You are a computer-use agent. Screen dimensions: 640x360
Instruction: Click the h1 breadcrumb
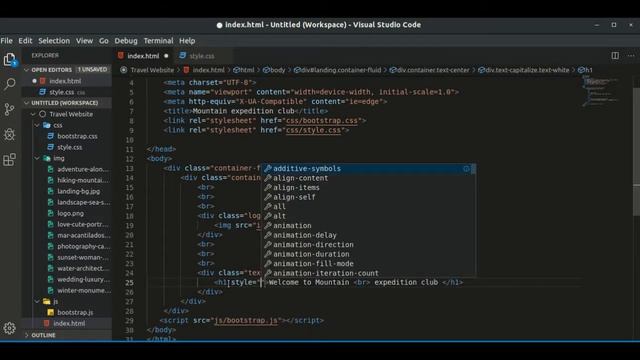click(585, 70)
